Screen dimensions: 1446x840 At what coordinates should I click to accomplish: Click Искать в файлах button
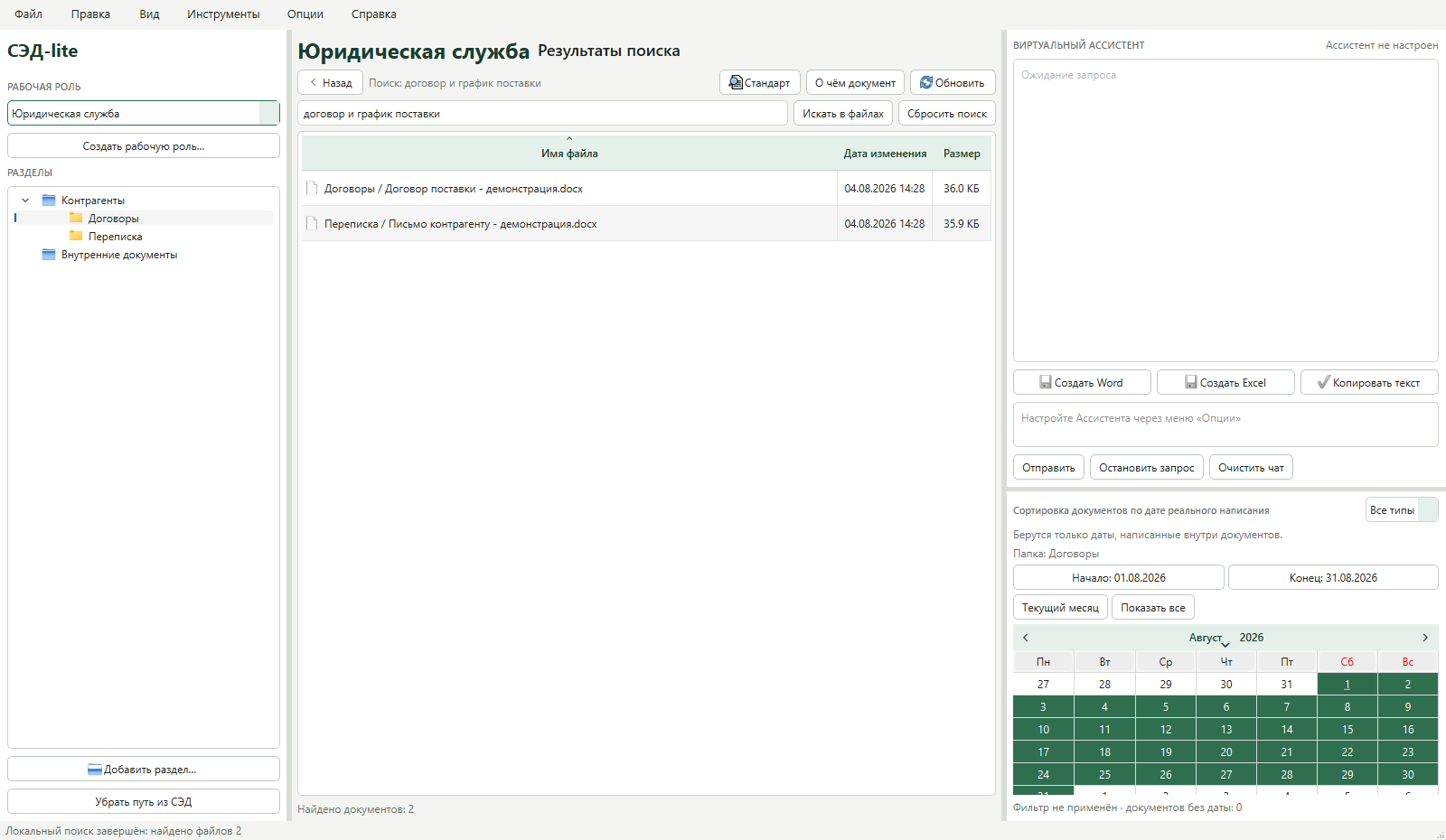click(x=843, y=113)
